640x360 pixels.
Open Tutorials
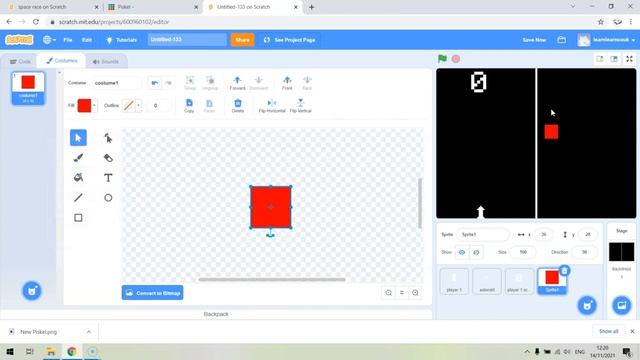(x=122, y=40)
